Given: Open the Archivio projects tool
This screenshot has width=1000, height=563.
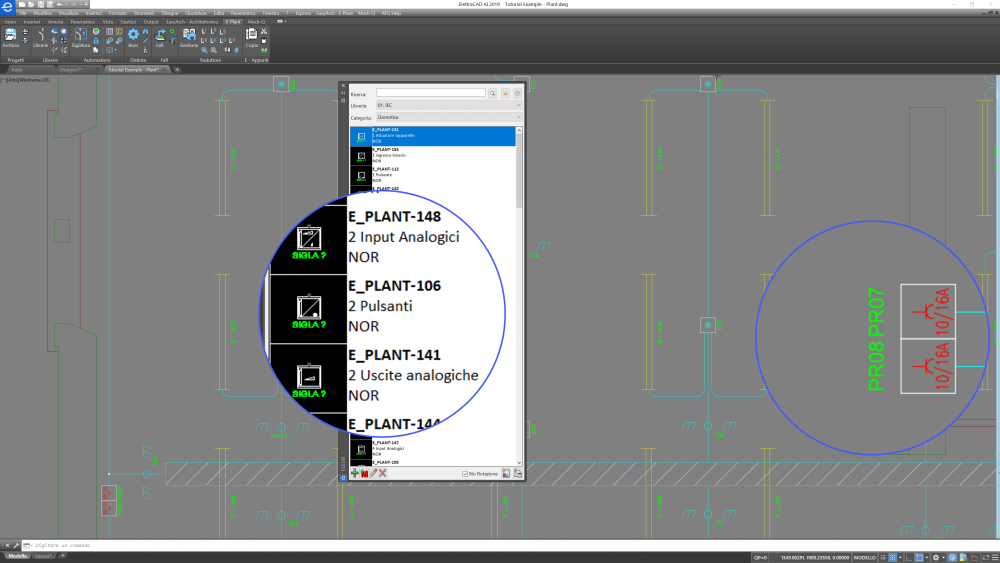Looking at the screenshot, I should (x=10, y=38).
